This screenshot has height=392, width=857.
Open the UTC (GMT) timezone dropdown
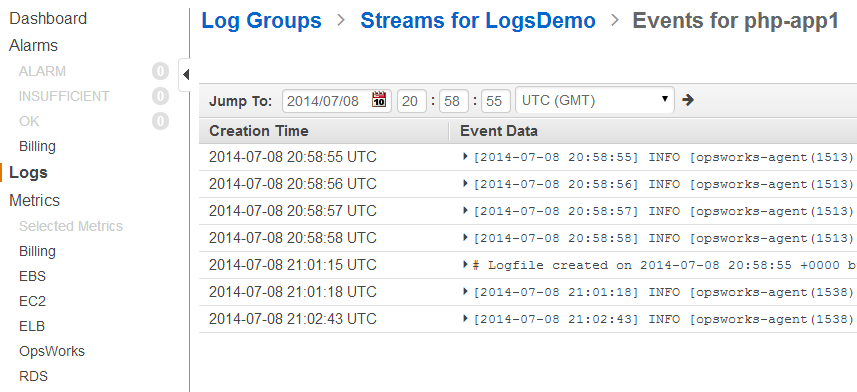(595, 100)
